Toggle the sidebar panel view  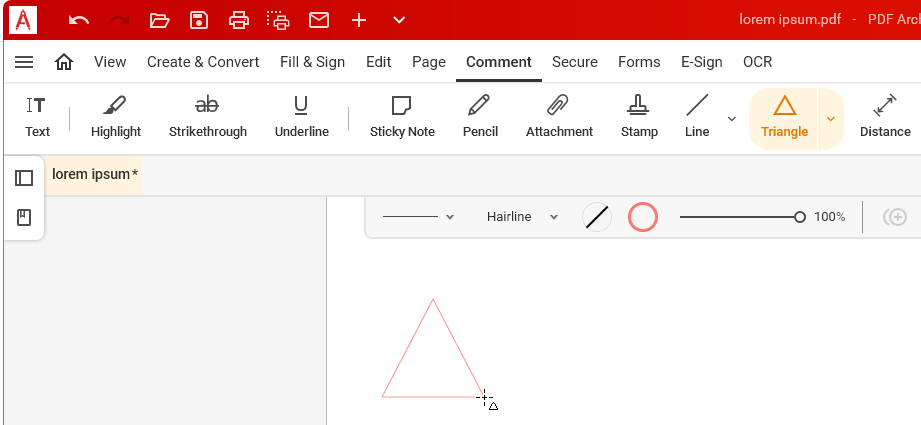tap(23, 178)
